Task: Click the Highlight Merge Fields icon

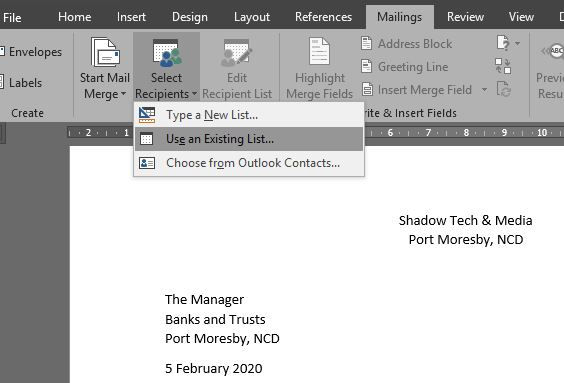Action: pos(319,51)
